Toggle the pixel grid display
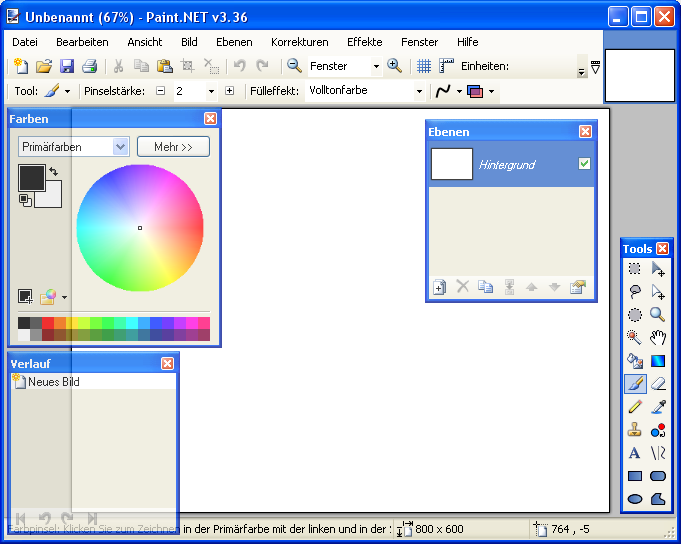The width and height of the screenshot is (681, 544). click(423, 66)
